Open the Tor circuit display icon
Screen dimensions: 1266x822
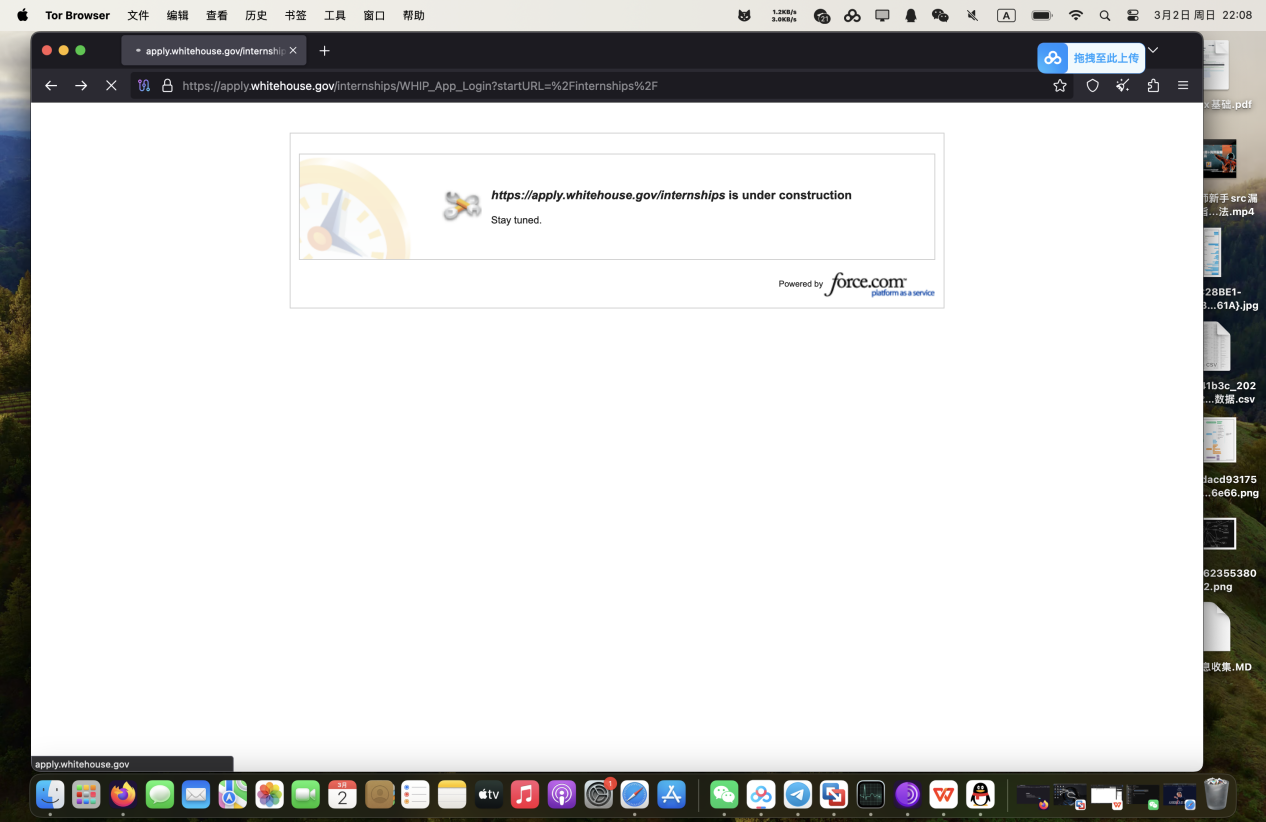pyautogui.click(x=144, y=86)
